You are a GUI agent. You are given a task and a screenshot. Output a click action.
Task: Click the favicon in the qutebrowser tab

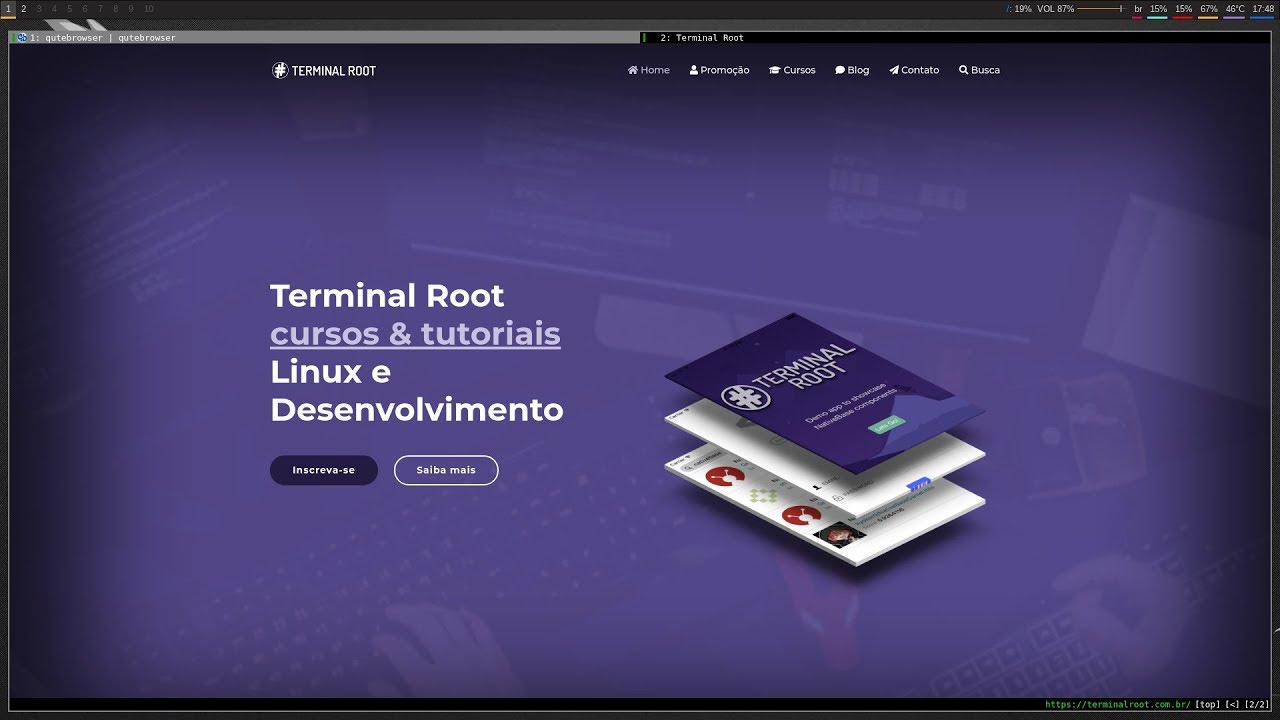click(22, 38)
